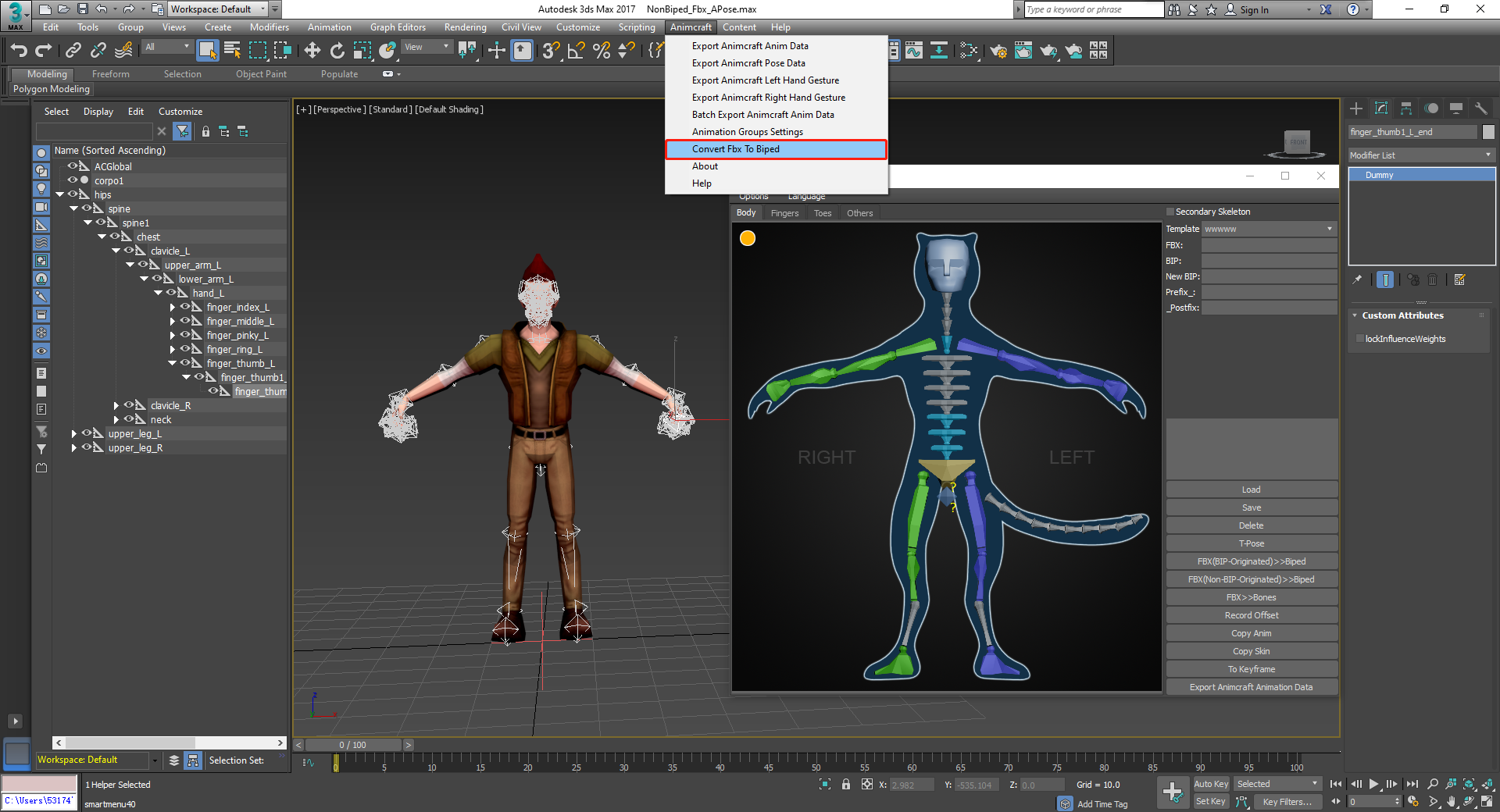Open Animation Groups Settings menu entry

[x=747, y=132]
